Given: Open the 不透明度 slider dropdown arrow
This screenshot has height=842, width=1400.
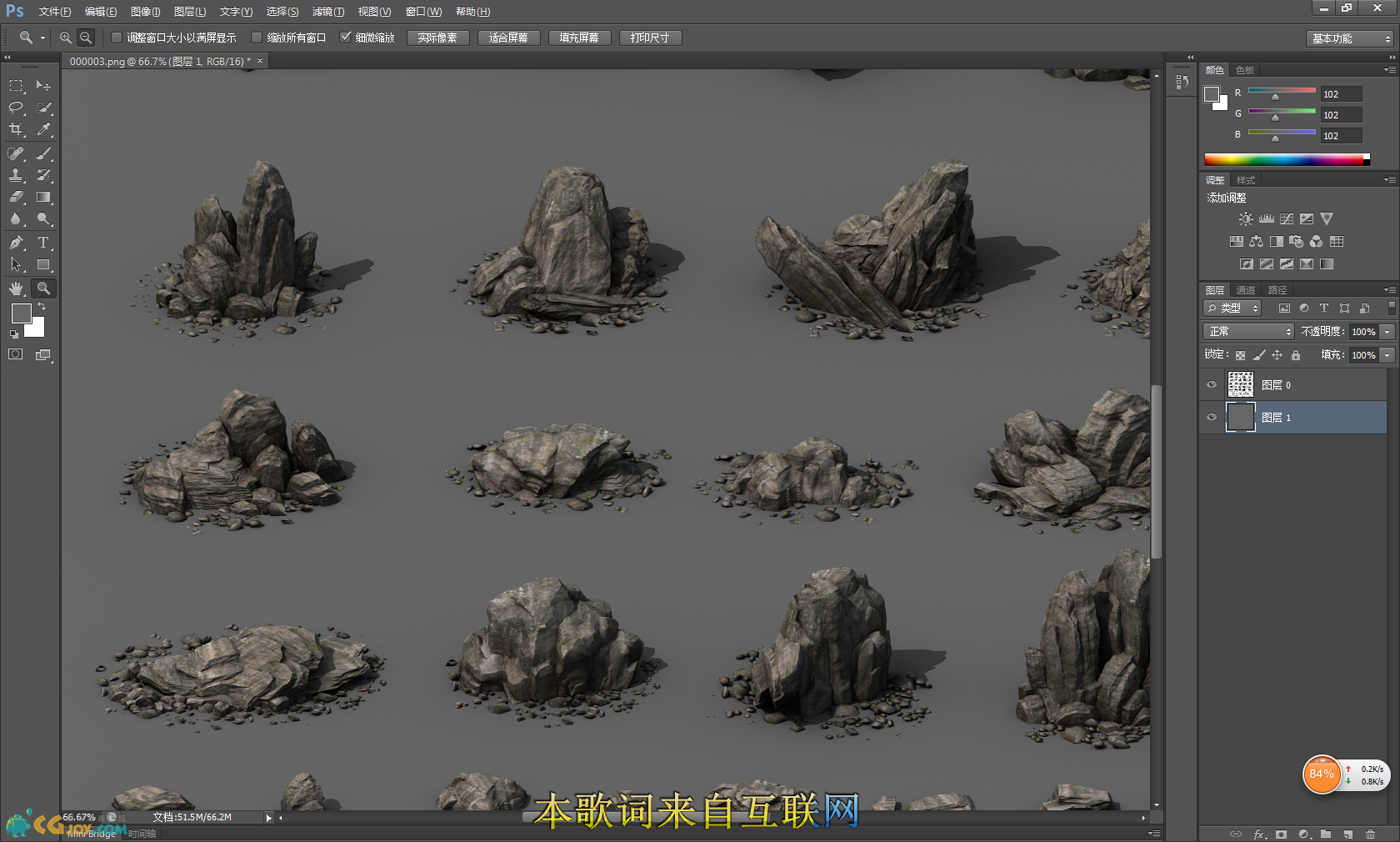Looking at the screenshot, I should 1387,332.
